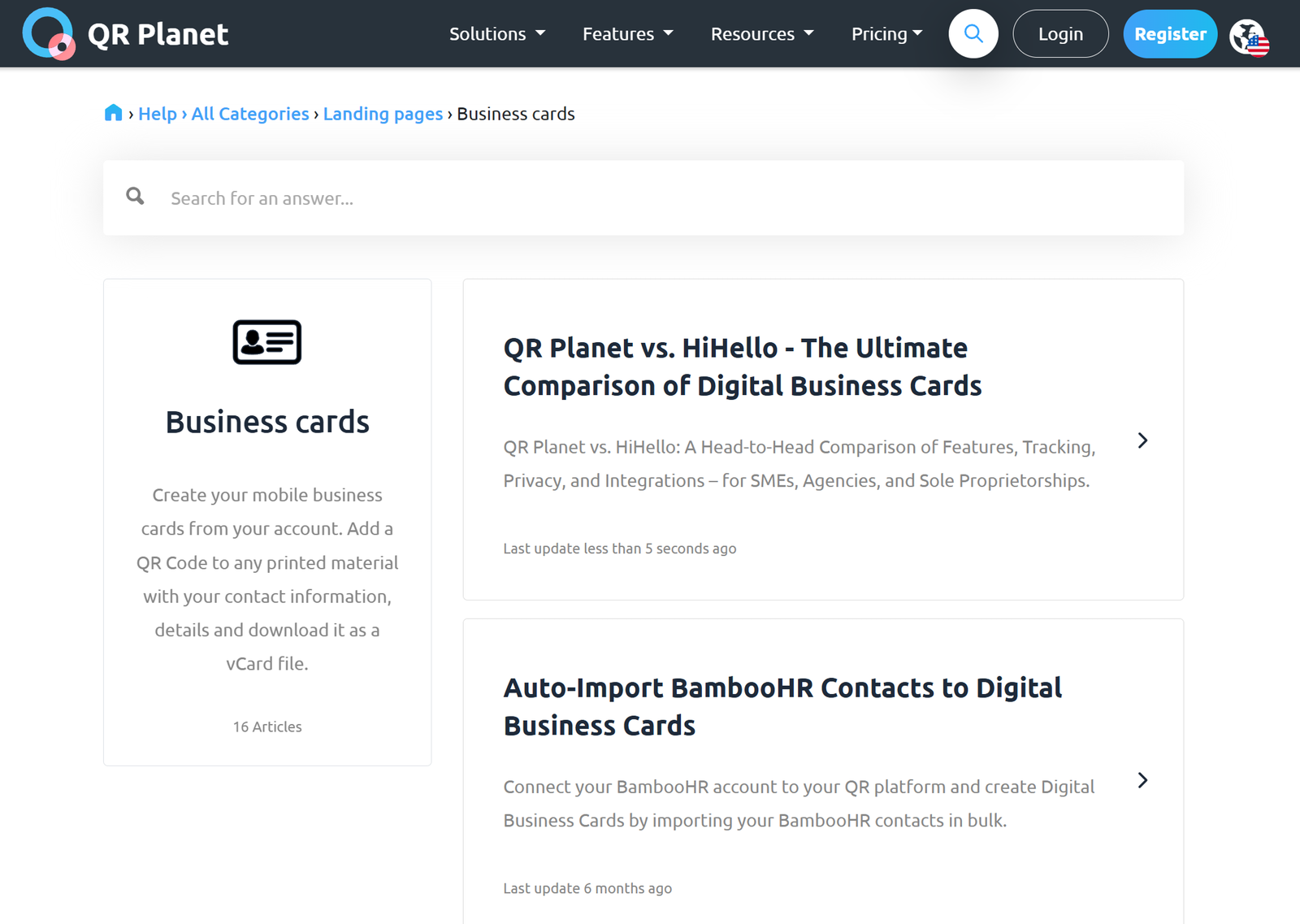This screenshot has width=1300, height=924.
Task: Select the Help breadcrumb item
Action: point(158,114)
